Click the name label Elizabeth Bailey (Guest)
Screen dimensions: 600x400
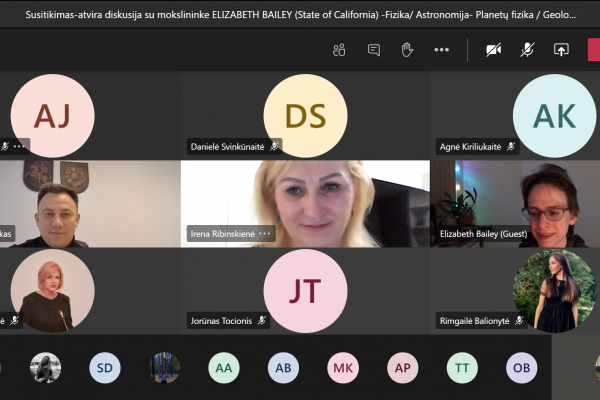pos(483,233)
